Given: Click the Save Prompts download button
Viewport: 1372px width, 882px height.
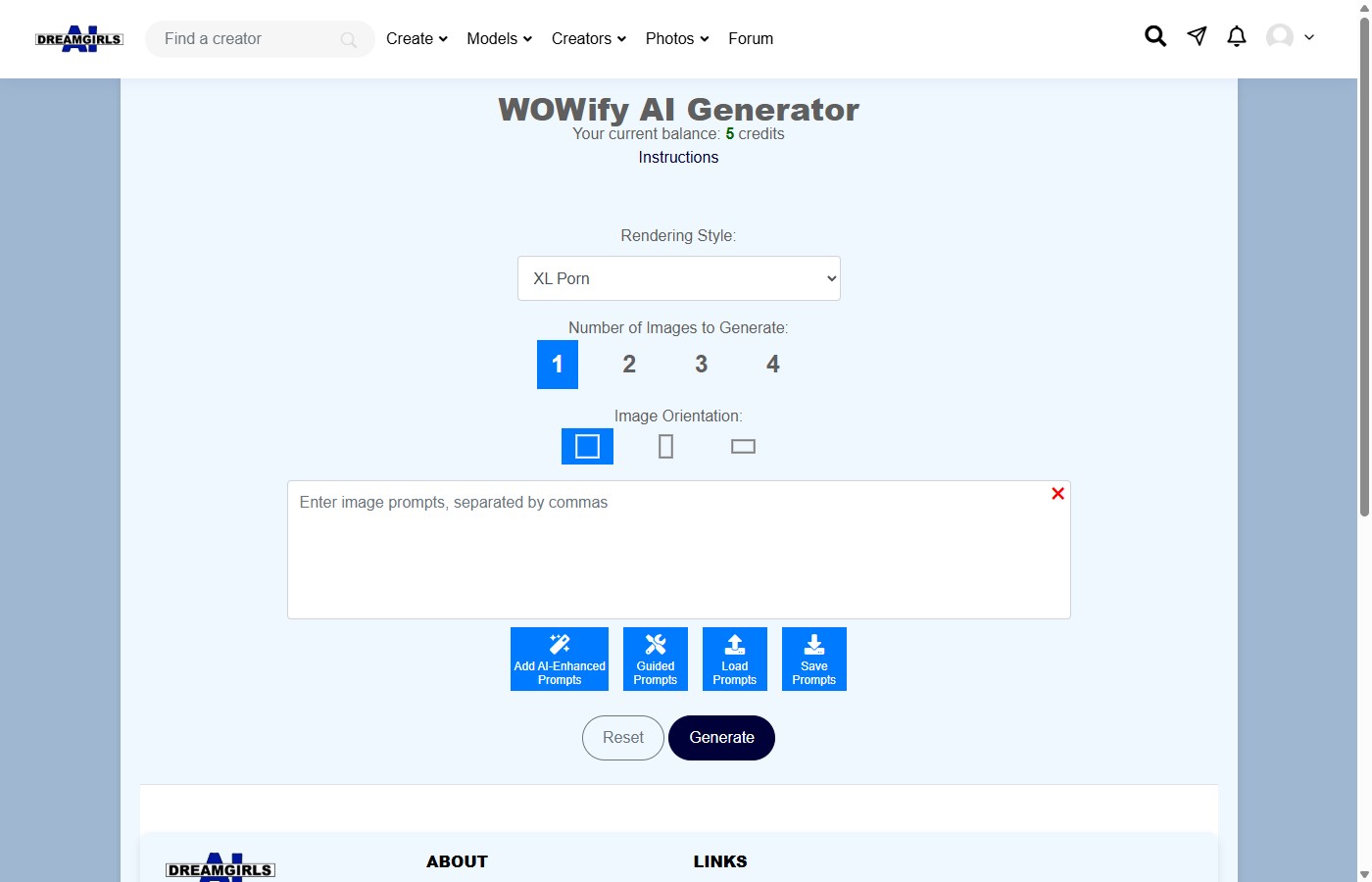Looking at the screenshot, I should [x=813, y=659].
